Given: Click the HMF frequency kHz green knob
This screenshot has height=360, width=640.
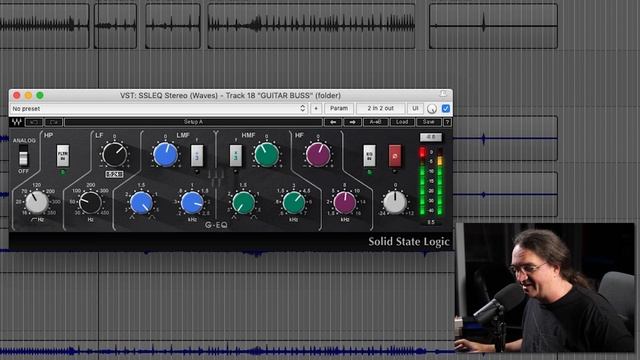Looking at the screenshot, I should click(294, 203).
